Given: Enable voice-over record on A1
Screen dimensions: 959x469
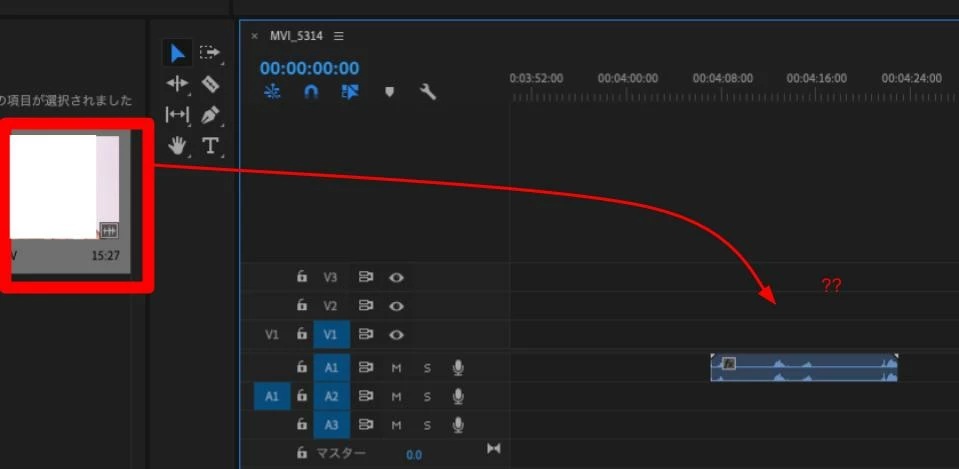Looking at the screenshot, I should tap(458, 367).
